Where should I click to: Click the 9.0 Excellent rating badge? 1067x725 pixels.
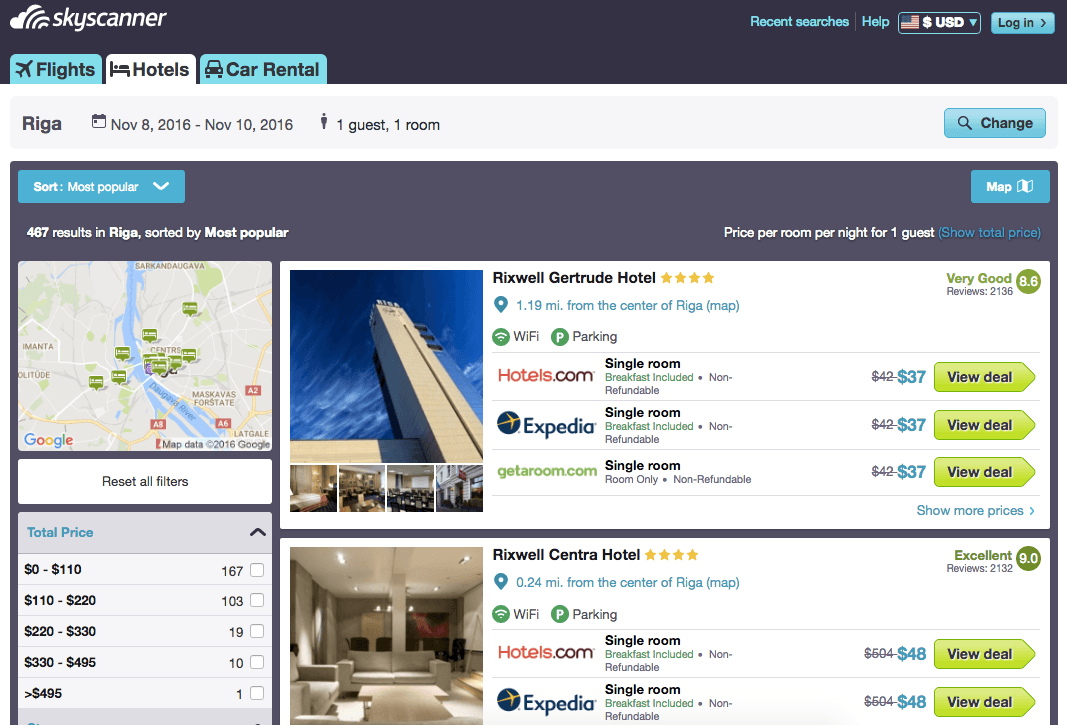coord(1028,558)
